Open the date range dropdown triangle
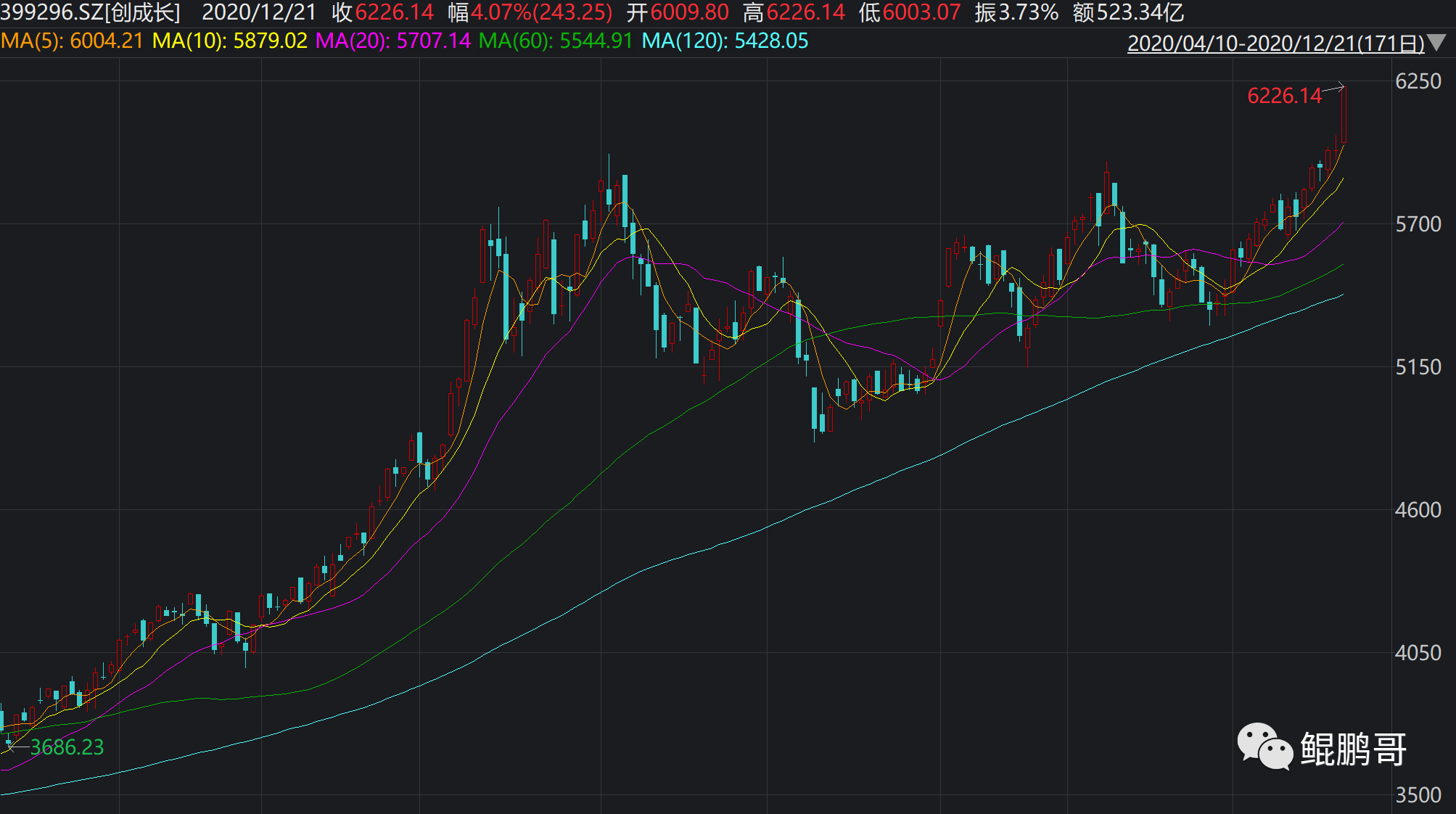The height and width of the screenshot is (814, 1456). [1436, 43]
